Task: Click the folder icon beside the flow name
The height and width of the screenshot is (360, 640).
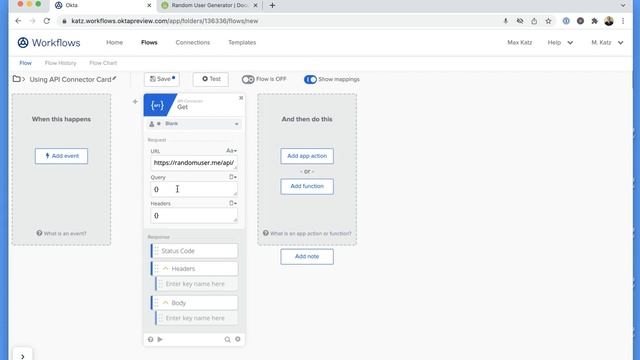Action: click(x=17, y=79)
